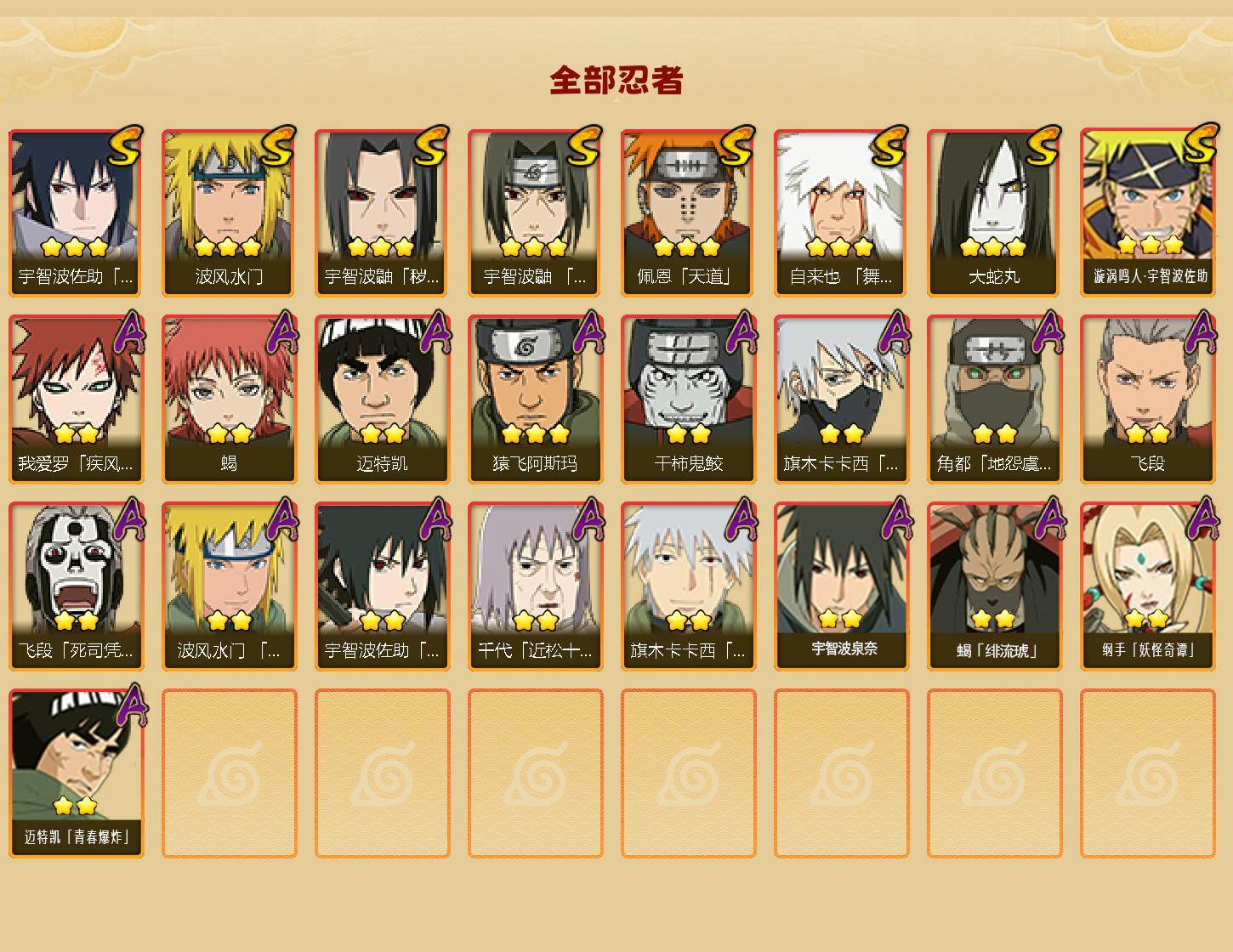Screen dimensions: 1233x952
Task: Click the 我爱罗「疾风...」 ninja card
Action: (x=76, y=399)
